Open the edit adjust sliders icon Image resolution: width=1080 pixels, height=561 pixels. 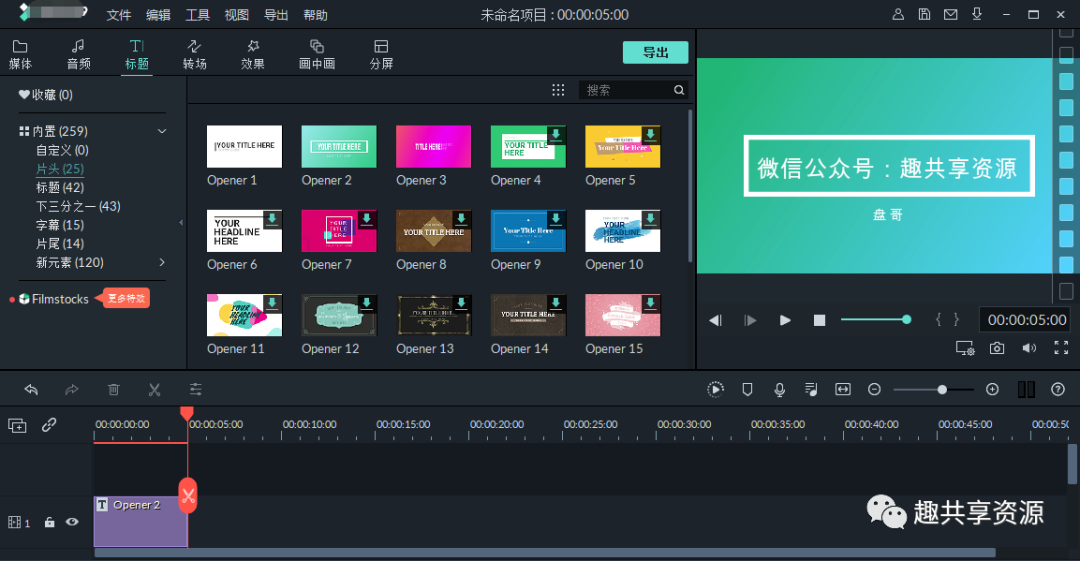[x=196, y=389]
